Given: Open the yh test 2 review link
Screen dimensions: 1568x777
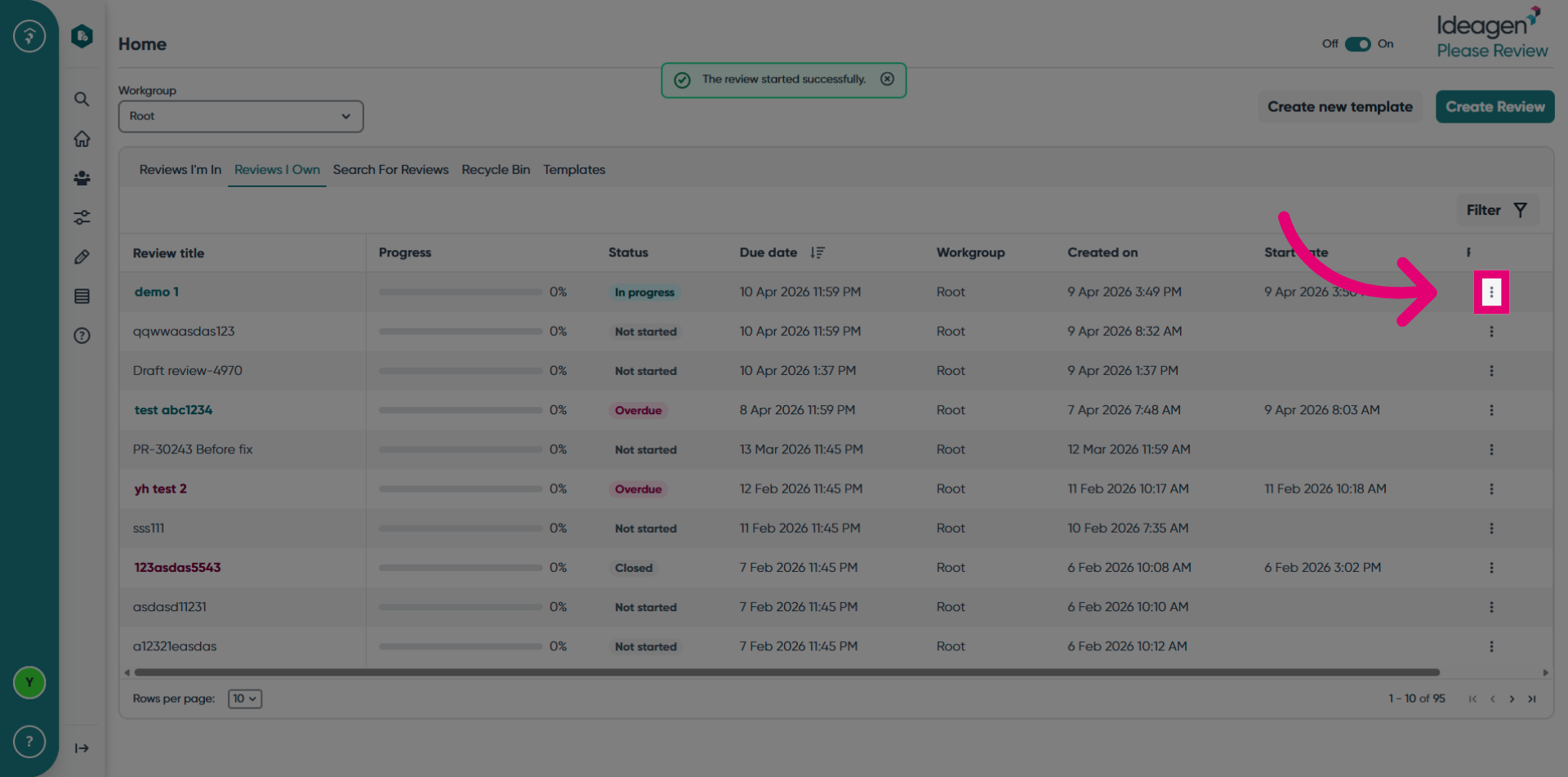Looking at the screenshot, I should 160,489.
